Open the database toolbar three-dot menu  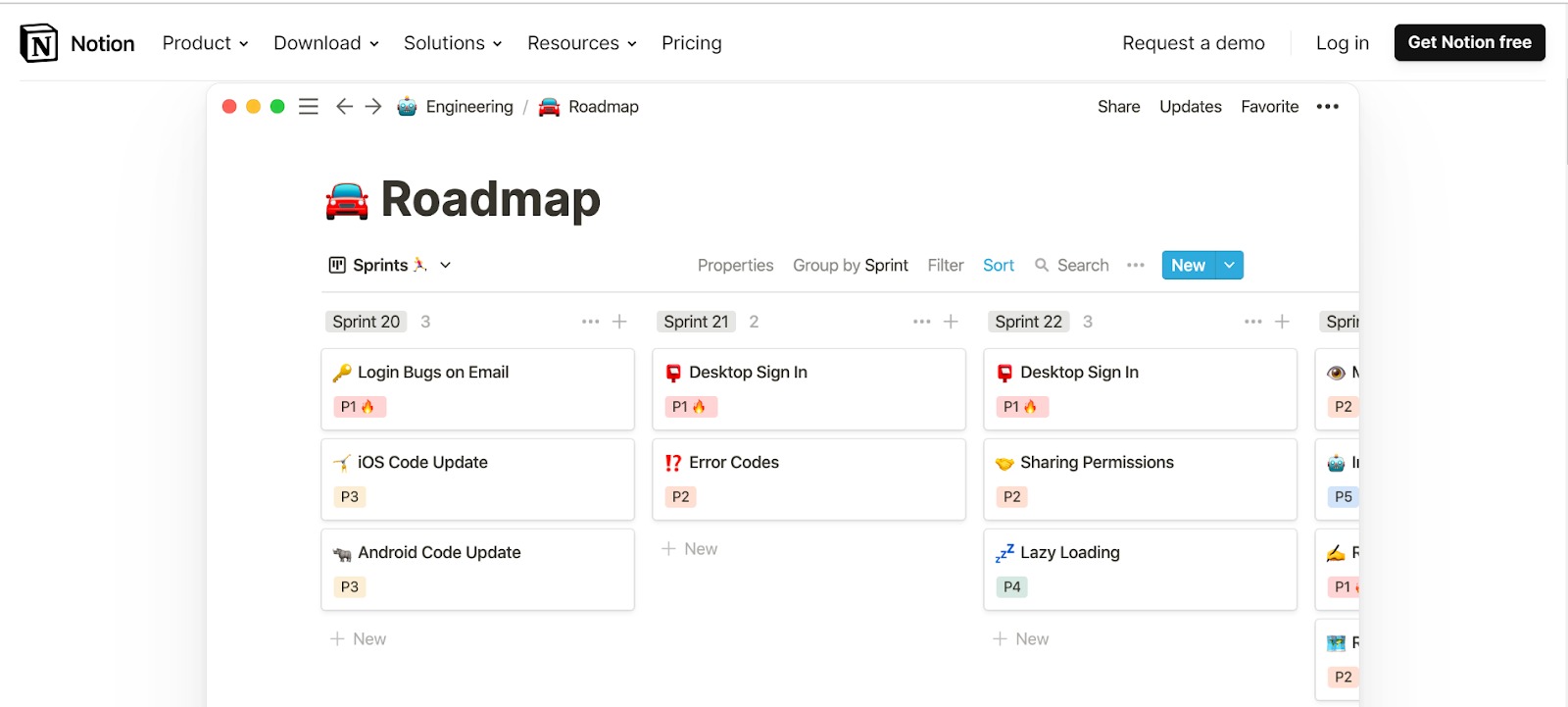1136,266
